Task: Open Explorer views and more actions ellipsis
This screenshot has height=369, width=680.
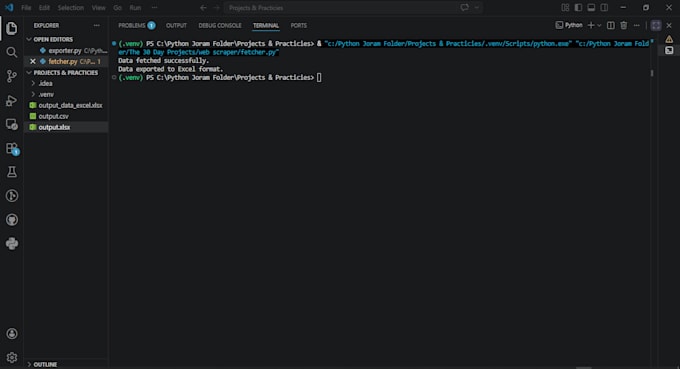Action: tap(96, 26)
